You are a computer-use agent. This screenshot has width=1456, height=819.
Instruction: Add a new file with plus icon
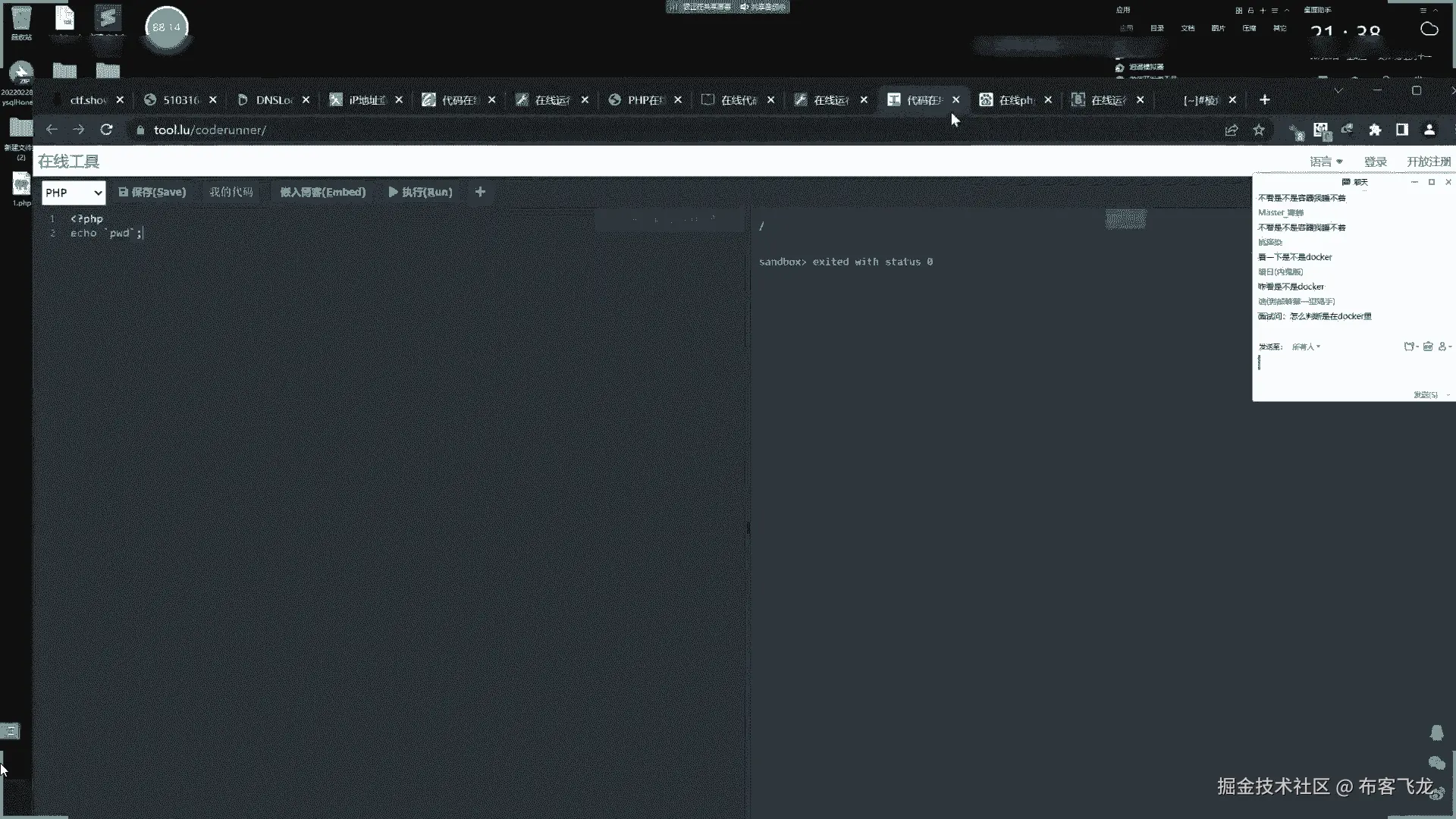coord(480,192)
